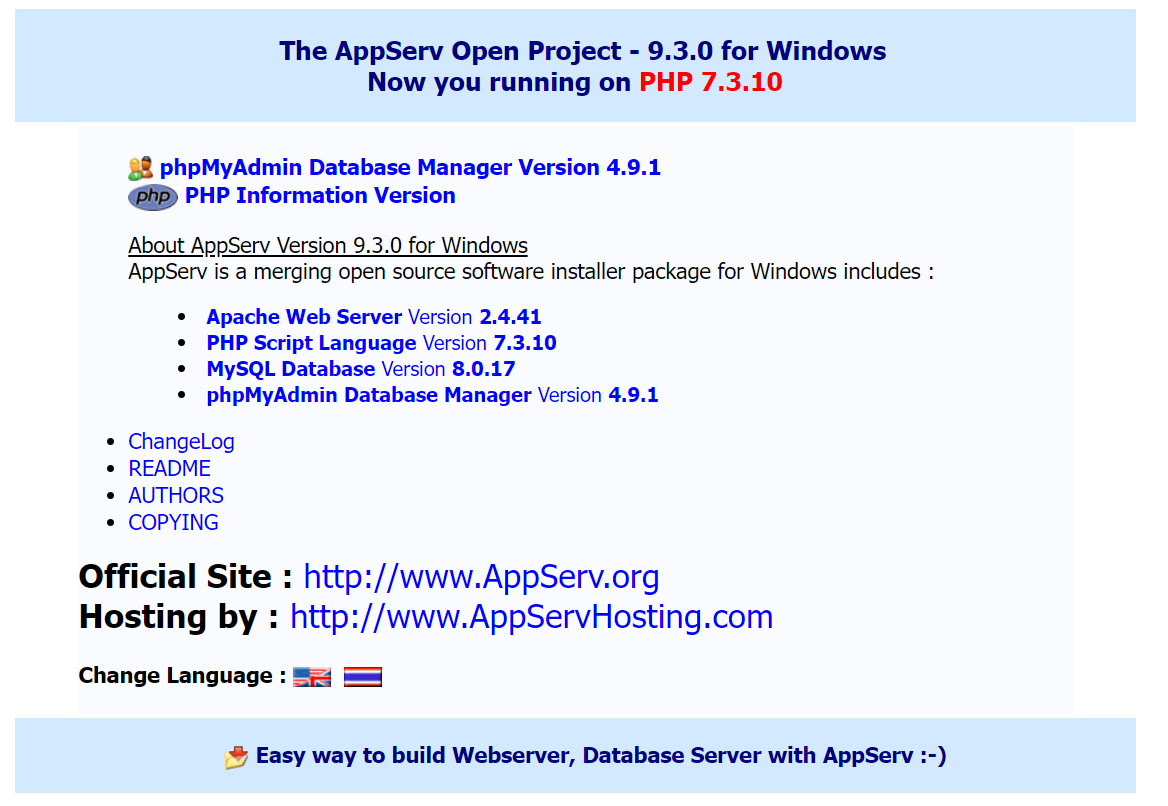
Task: Click the red PHP 7.3.10 version text
Action: (710, 82)
